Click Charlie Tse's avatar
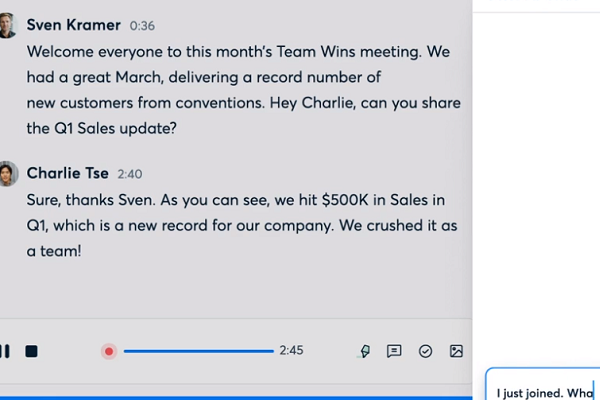This screenshot has width=600, height=400. (x=7, y=173)
